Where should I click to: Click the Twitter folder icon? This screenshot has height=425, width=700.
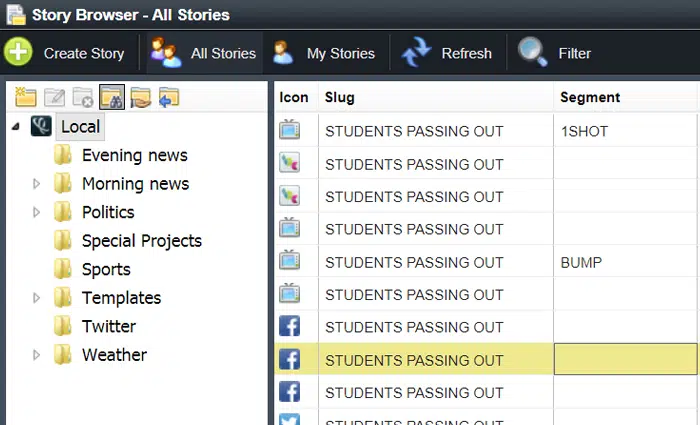coord(62,326)
